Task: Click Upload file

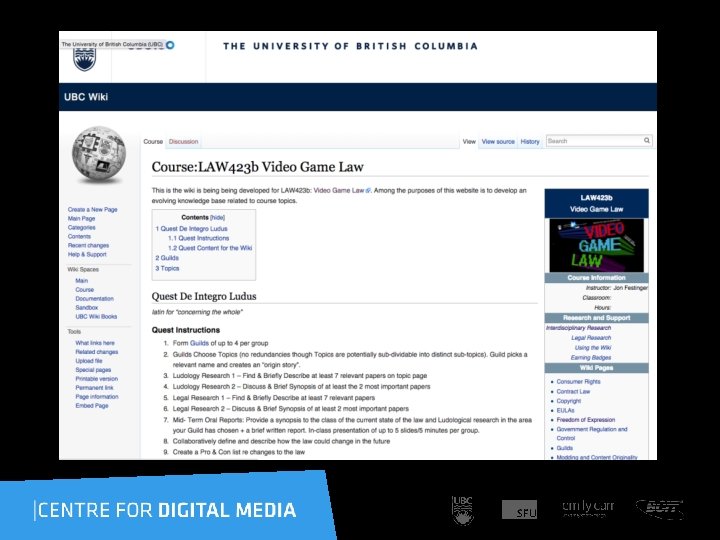Action: (x=89, y=361)
